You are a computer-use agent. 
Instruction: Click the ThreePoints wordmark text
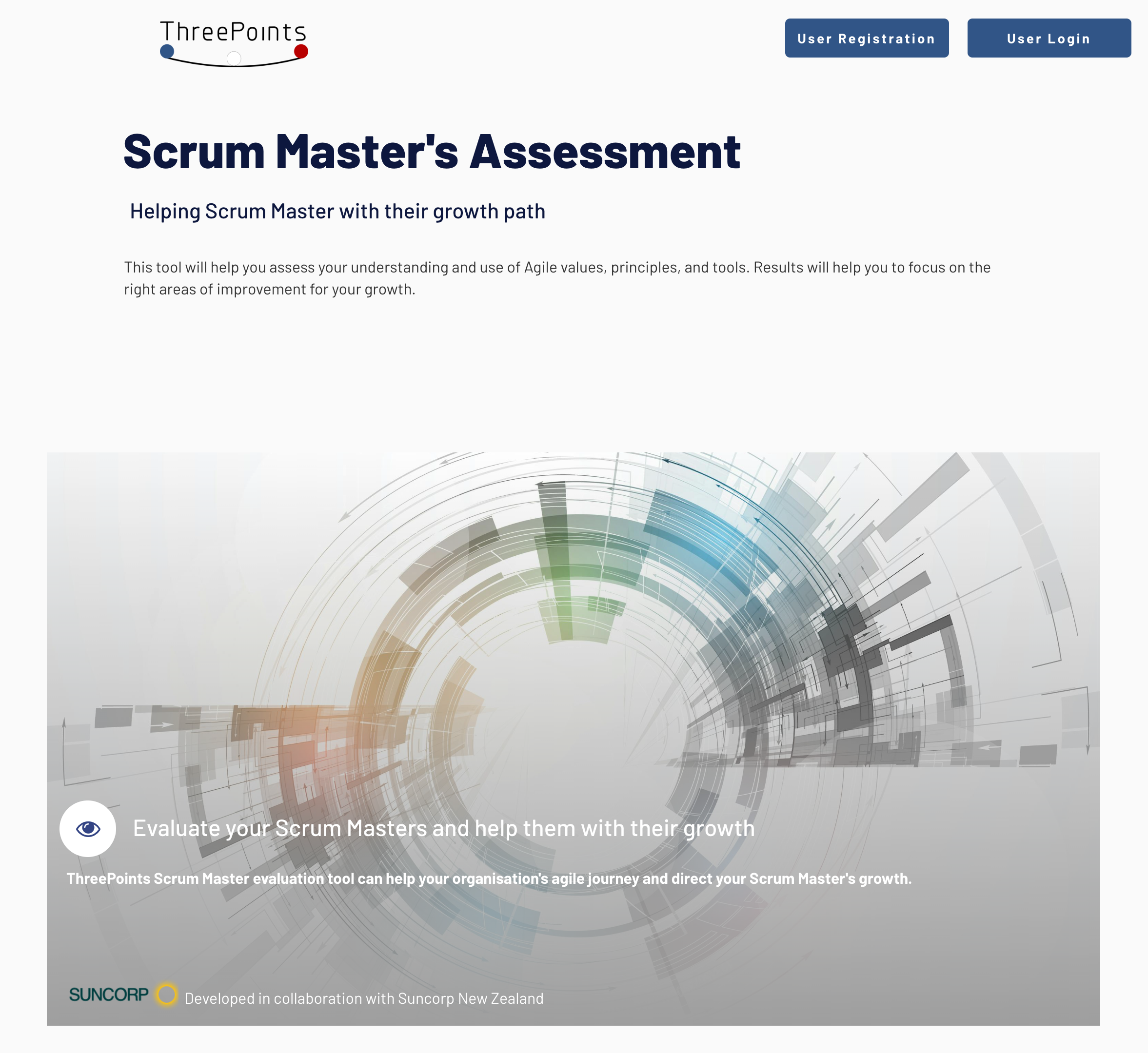point(233,32)
